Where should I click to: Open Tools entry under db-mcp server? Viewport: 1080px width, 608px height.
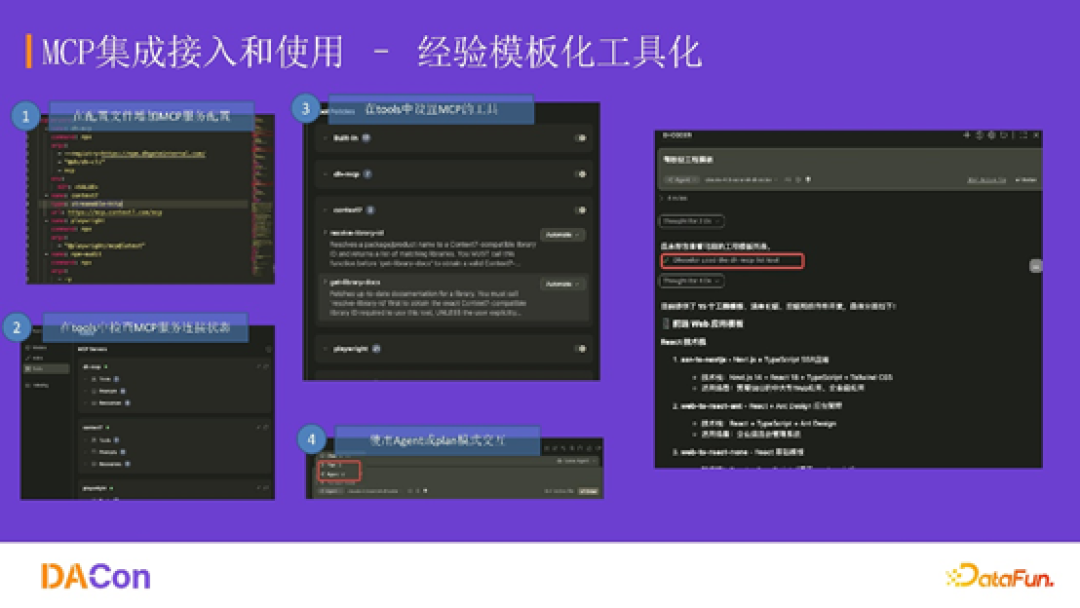click(x=105, y=379)
